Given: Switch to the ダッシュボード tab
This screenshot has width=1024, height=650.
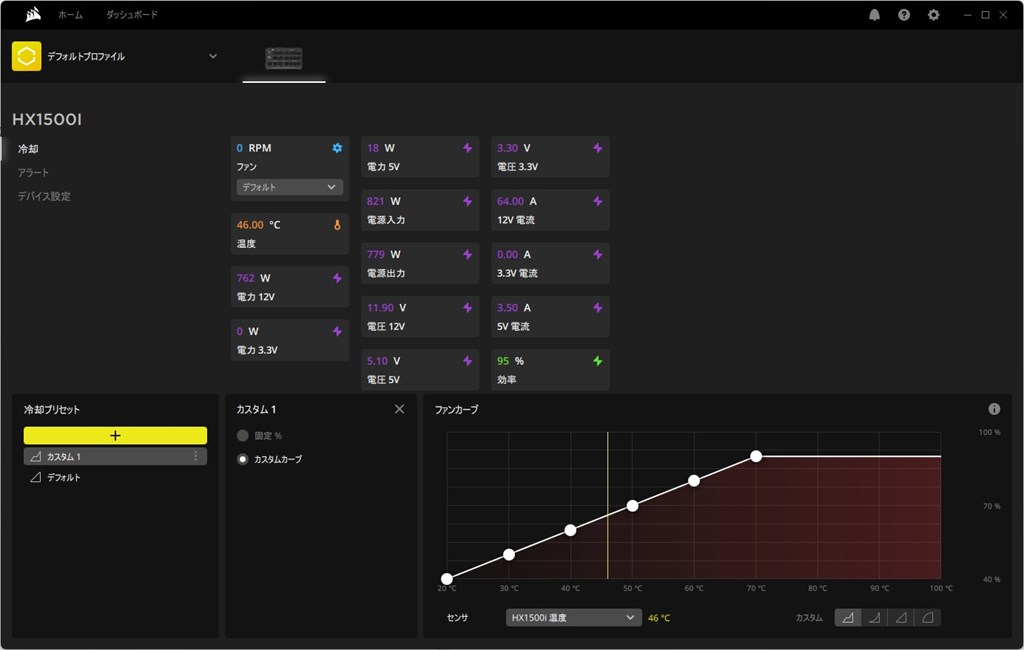Looking at the screenshot, I should [x=132, y=14].
